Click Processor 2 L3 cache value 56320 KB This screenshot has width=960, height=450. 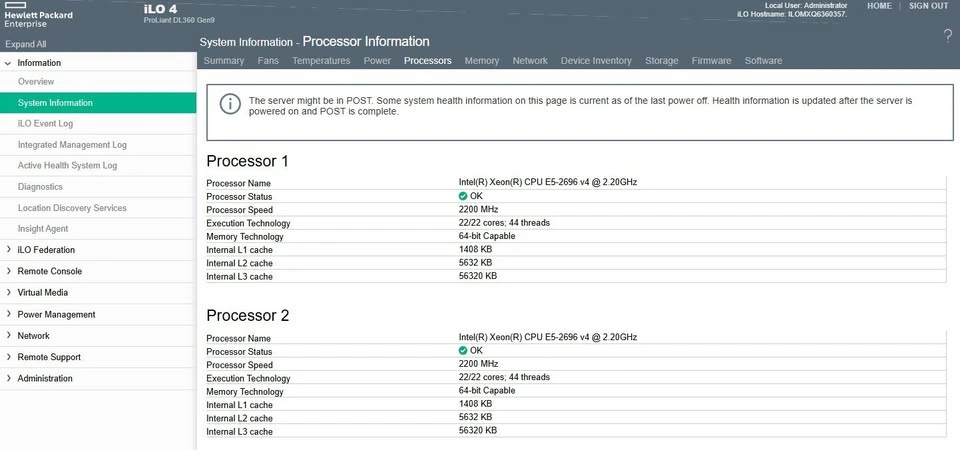478,430
